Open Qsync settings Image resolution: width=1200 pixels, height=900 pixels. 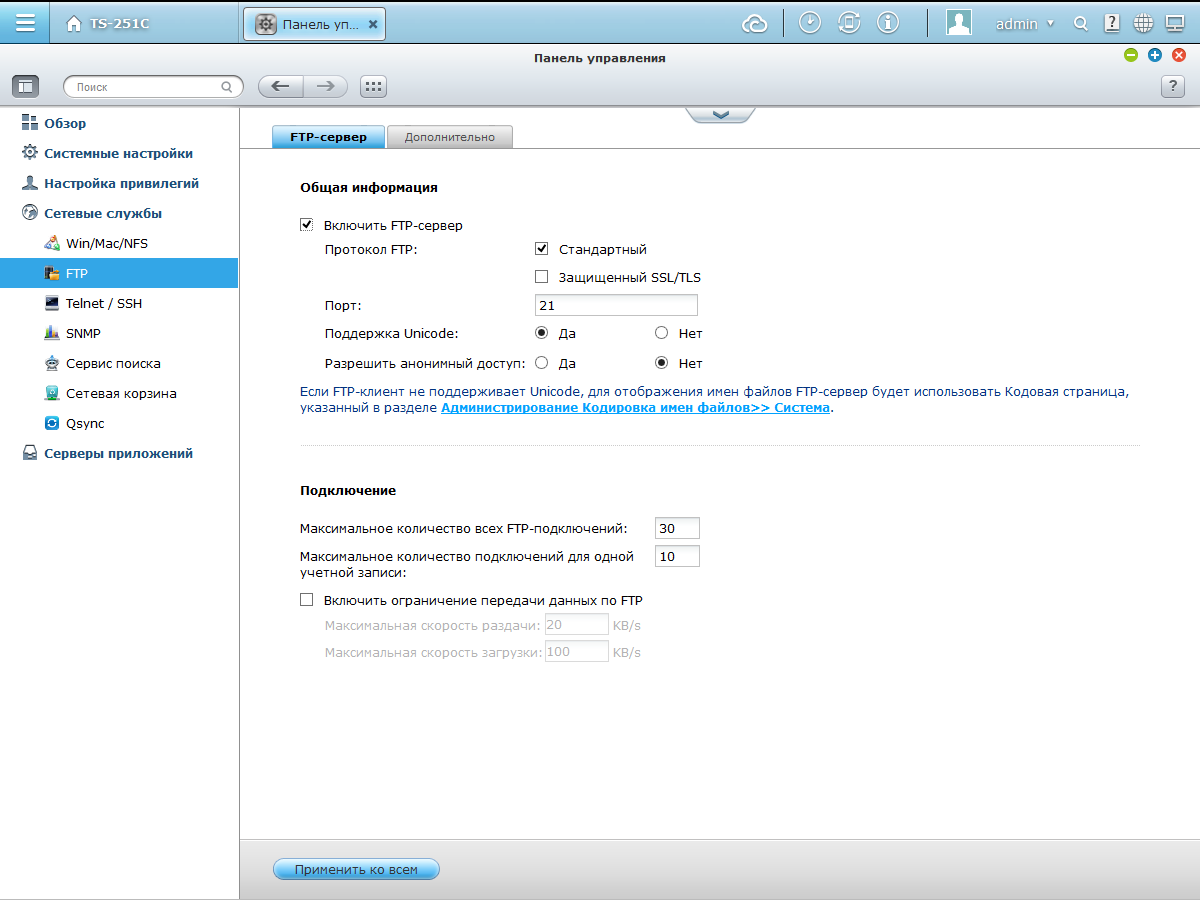click(85, 423)
